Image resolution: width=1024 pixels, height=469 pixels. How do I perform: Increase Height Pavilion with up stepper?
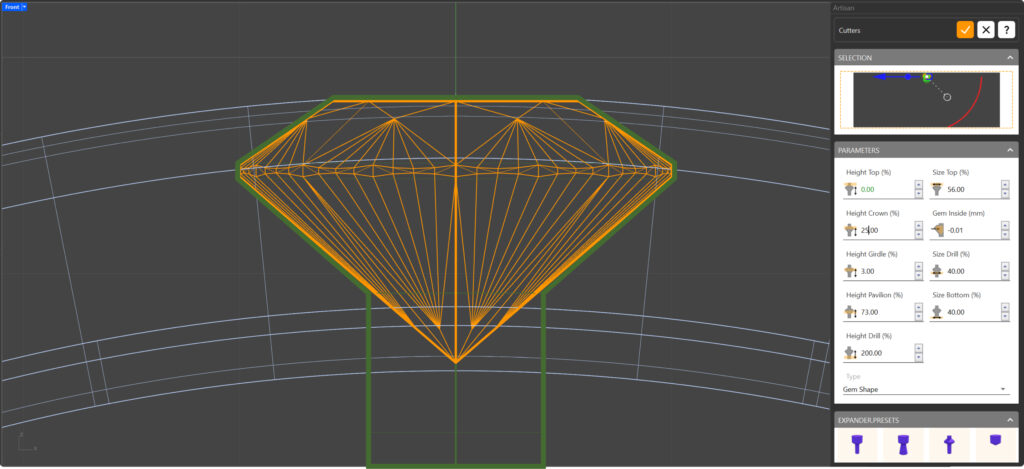[x=918, y=308]
